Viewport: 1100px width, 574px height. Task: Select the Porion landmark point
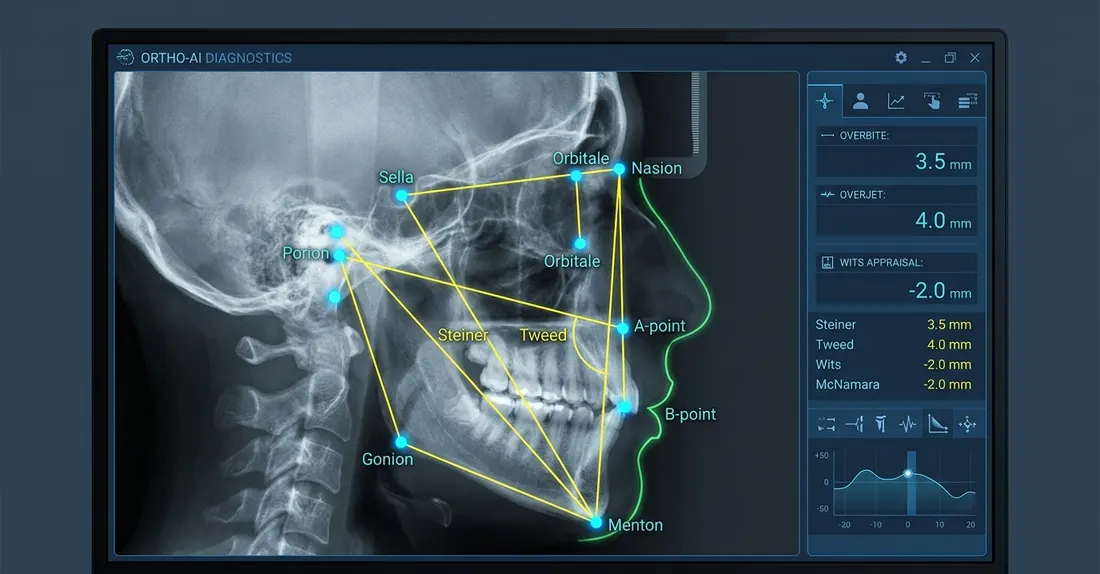pyautogui.click(x=340, y=256)
